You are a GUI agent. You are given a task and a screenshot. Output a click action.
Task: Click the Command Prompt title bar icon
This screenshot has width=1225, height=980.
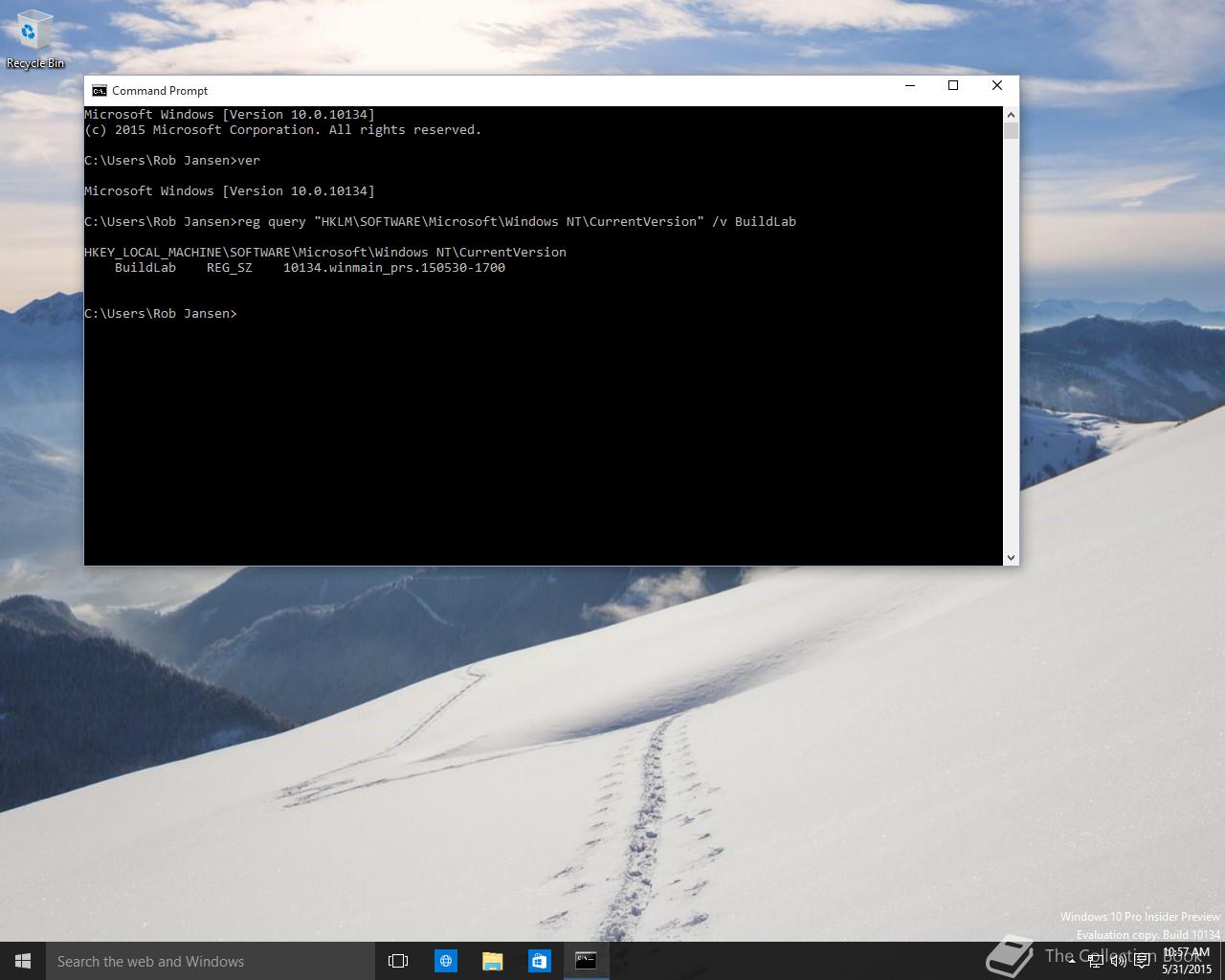[x=99, y=91]
